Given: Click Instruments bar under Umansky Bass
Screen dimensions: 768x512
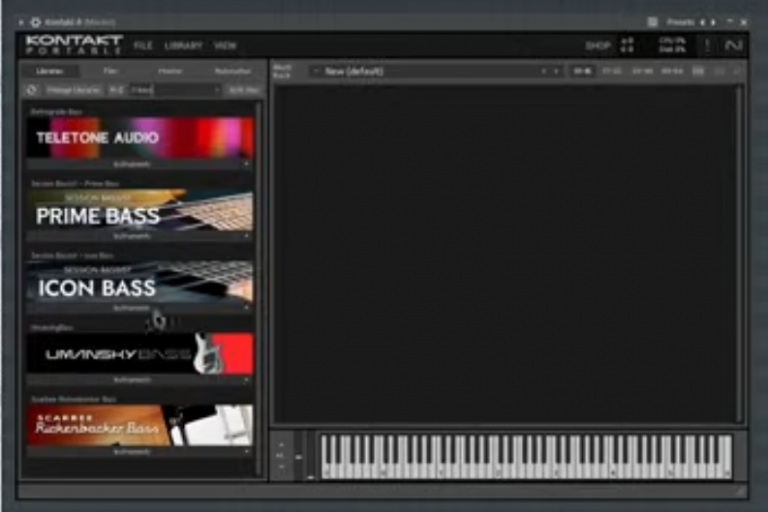Looking at the screenshot, I should (133, 380).
